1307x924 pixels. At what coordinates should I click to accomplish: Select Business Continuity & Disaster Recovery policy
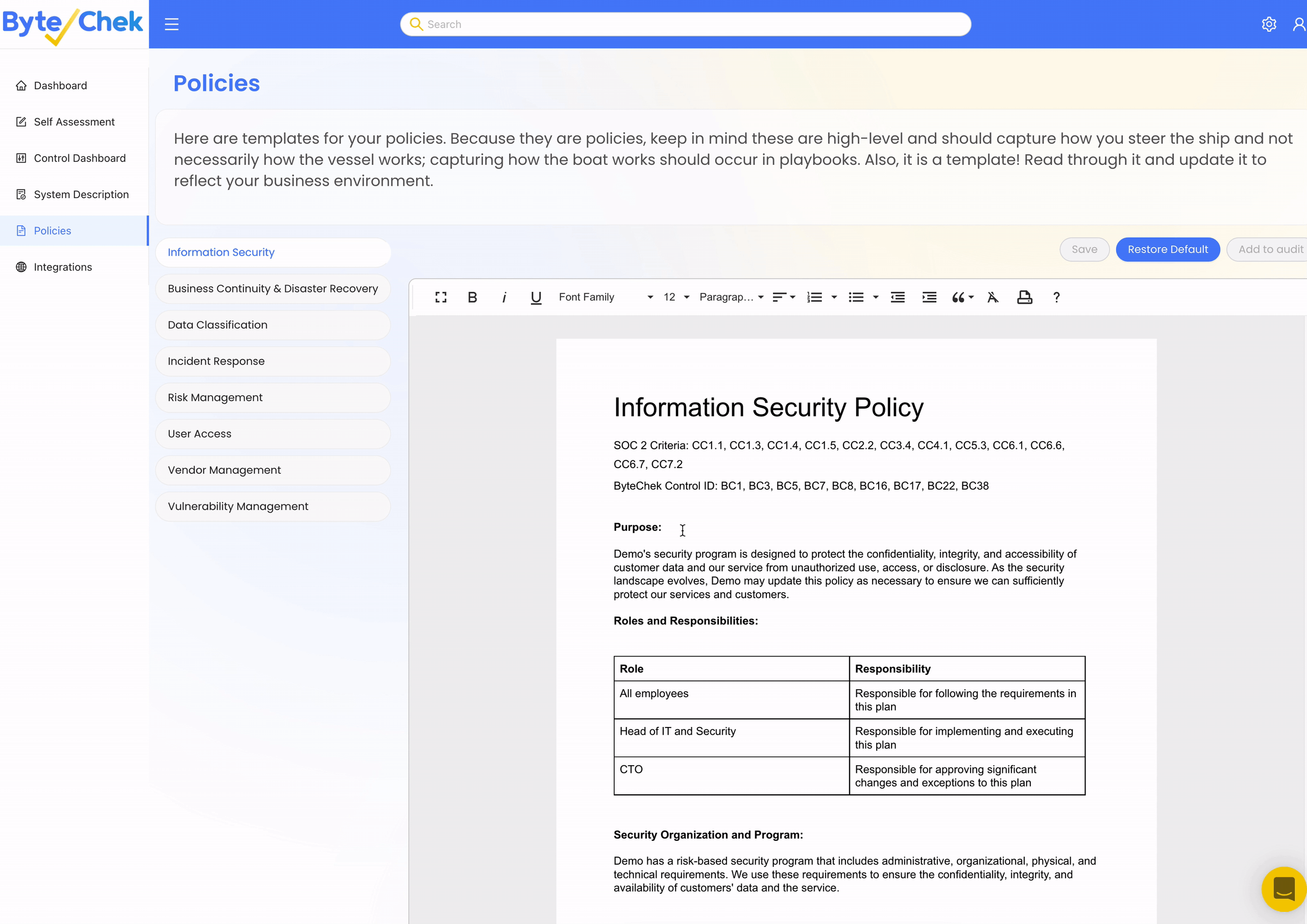pyautogui.click(x=273, y=288)
